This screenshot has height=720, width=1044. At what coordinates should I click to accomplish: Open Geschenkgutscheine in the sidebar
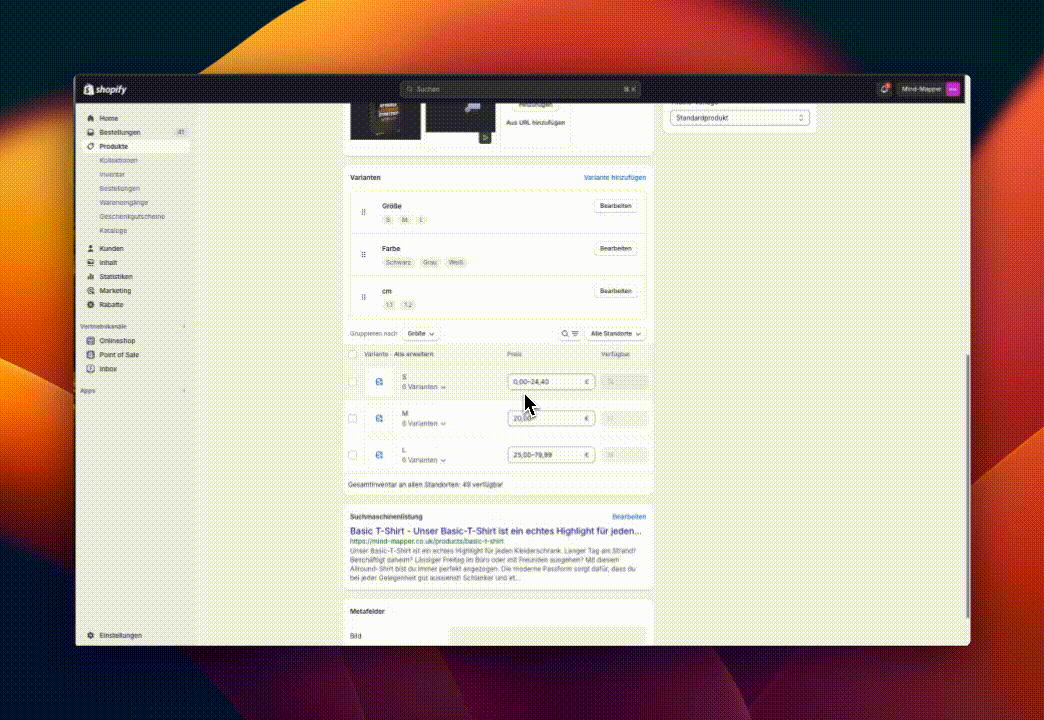[132, 216]
